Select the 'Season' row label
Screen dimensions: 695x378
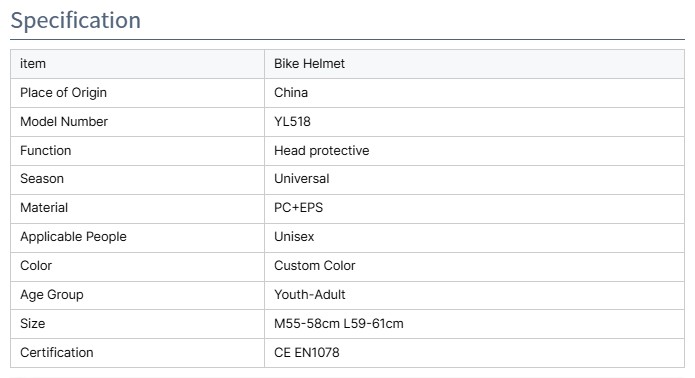[42, 179]
